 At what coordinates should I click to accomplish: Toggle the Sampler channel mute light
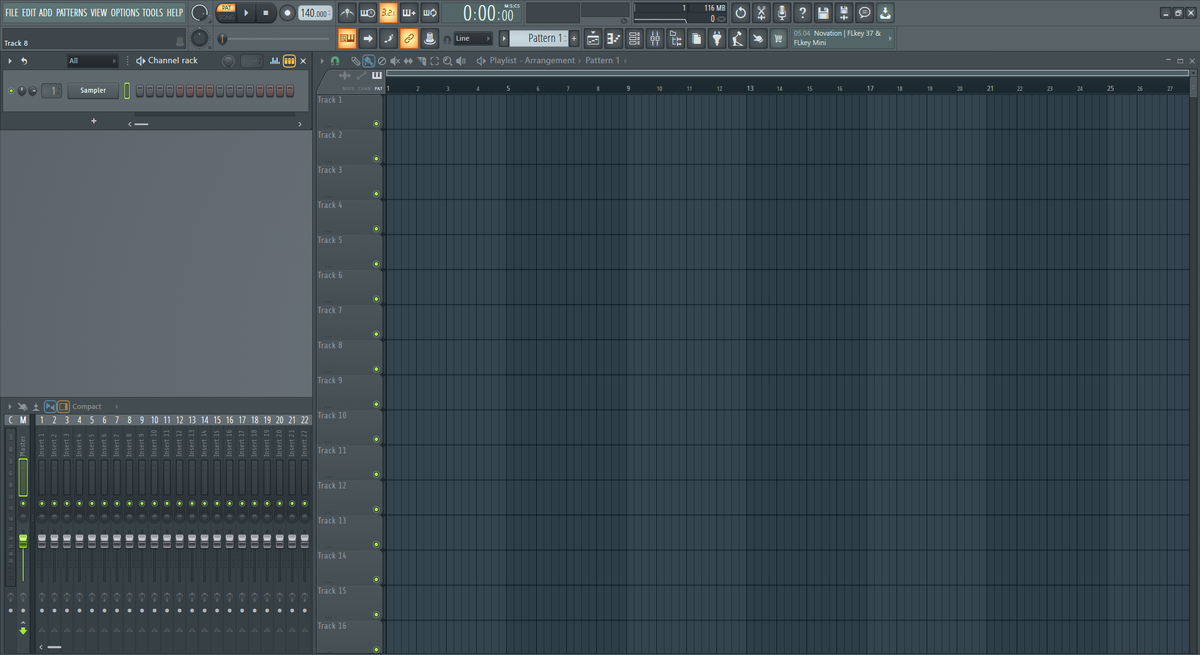(x=11, y=91)
